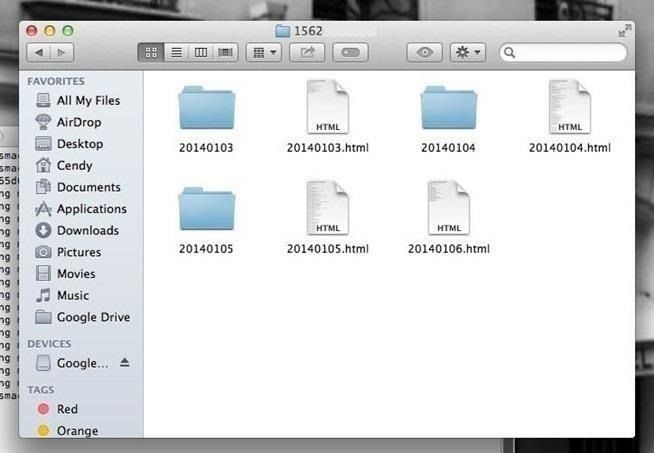
Task: Click the Edit Tags toolbar button
Action: click(x=350, y=52)
